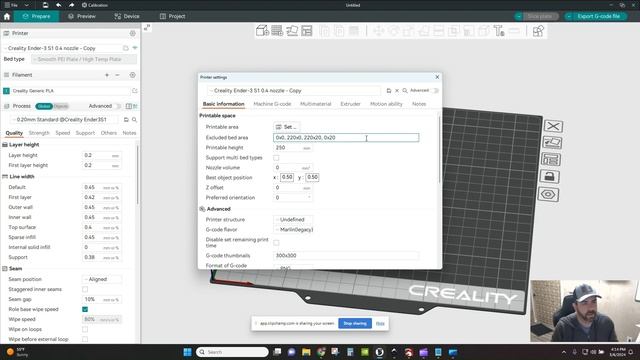The height and width of the screenshot is (360, 640).
Task: Toggle Advanced switch in Printer settings dialog
Action: pos(436,90)
